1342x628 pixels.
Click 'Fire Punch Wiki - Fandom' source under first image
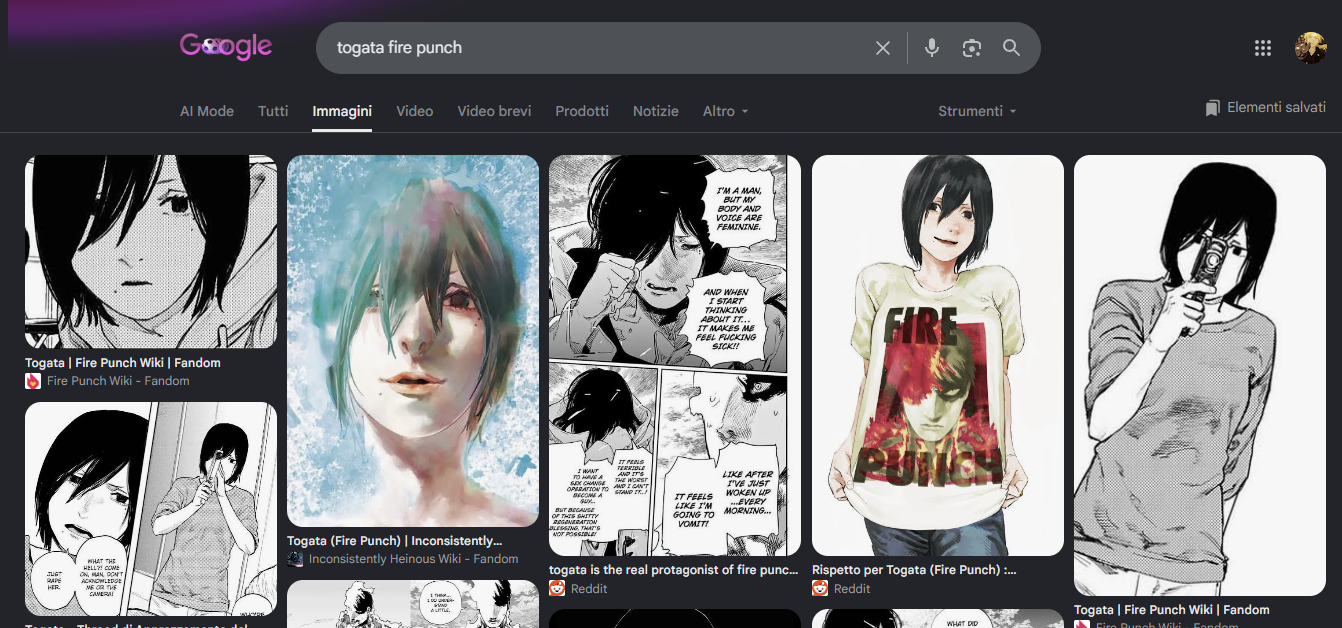tap(118, 381)
